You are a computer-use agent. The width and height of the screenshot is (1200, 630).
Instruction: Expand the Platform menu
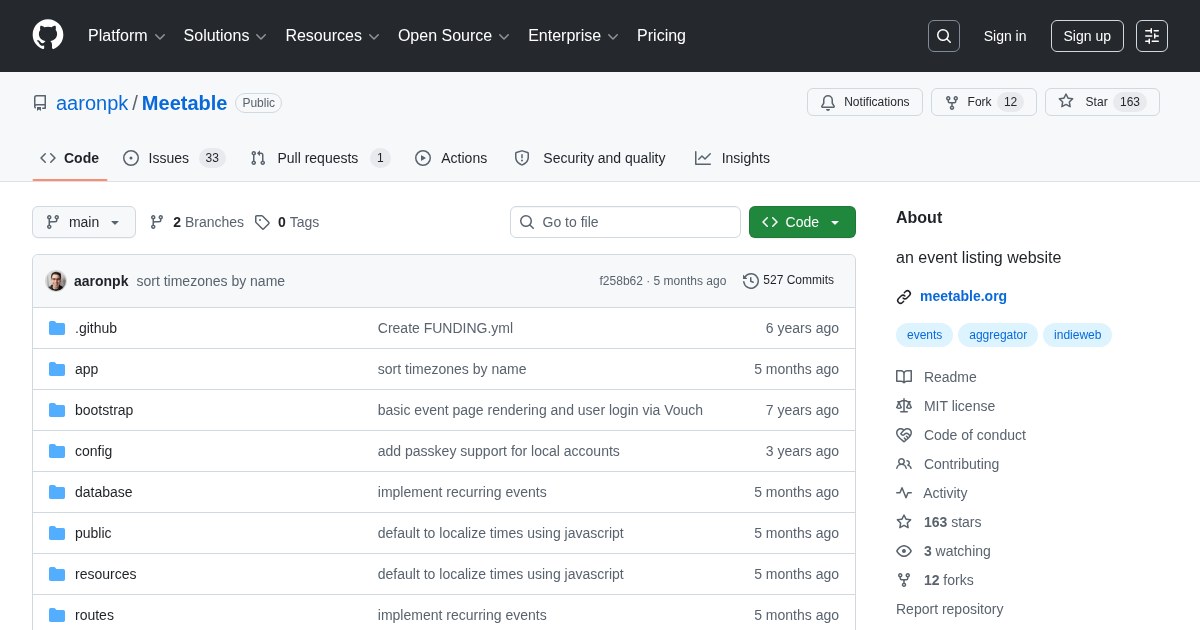click(127, 36)
